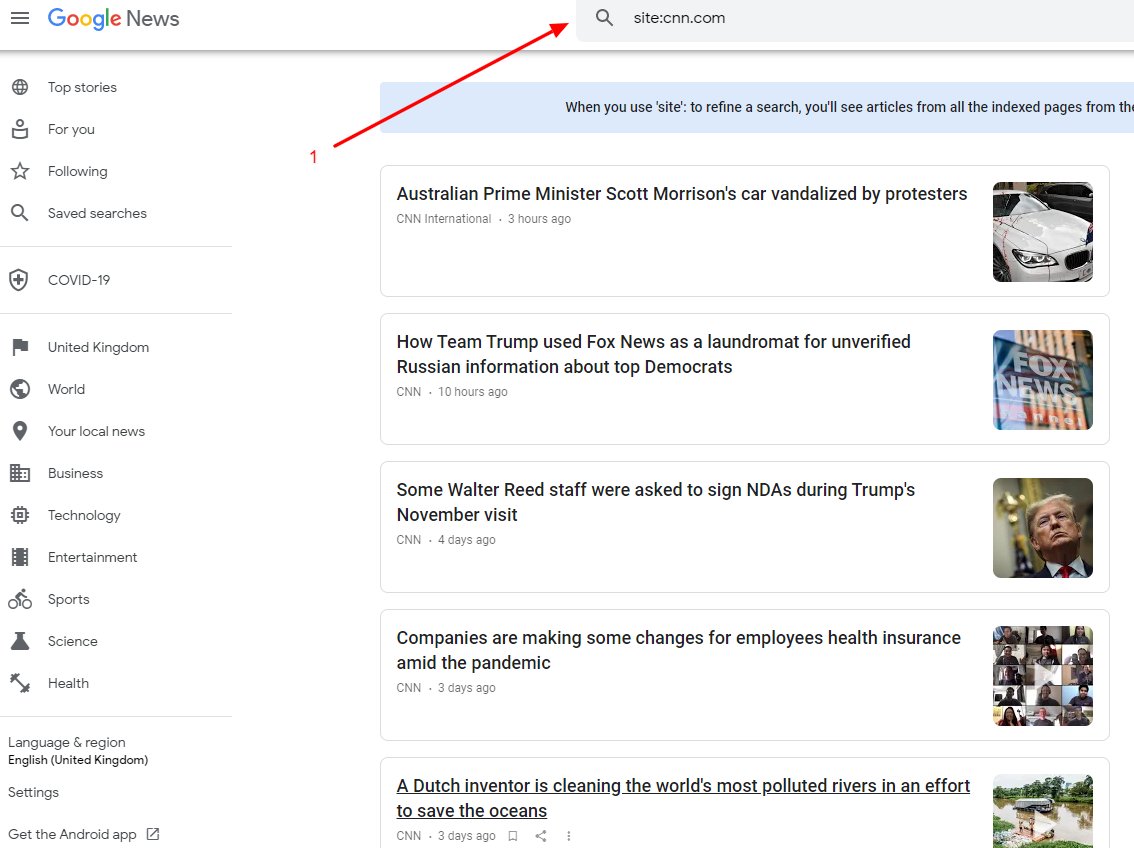Open more options for Dutch inventor article
The image size is (1134, 848).
568,836
